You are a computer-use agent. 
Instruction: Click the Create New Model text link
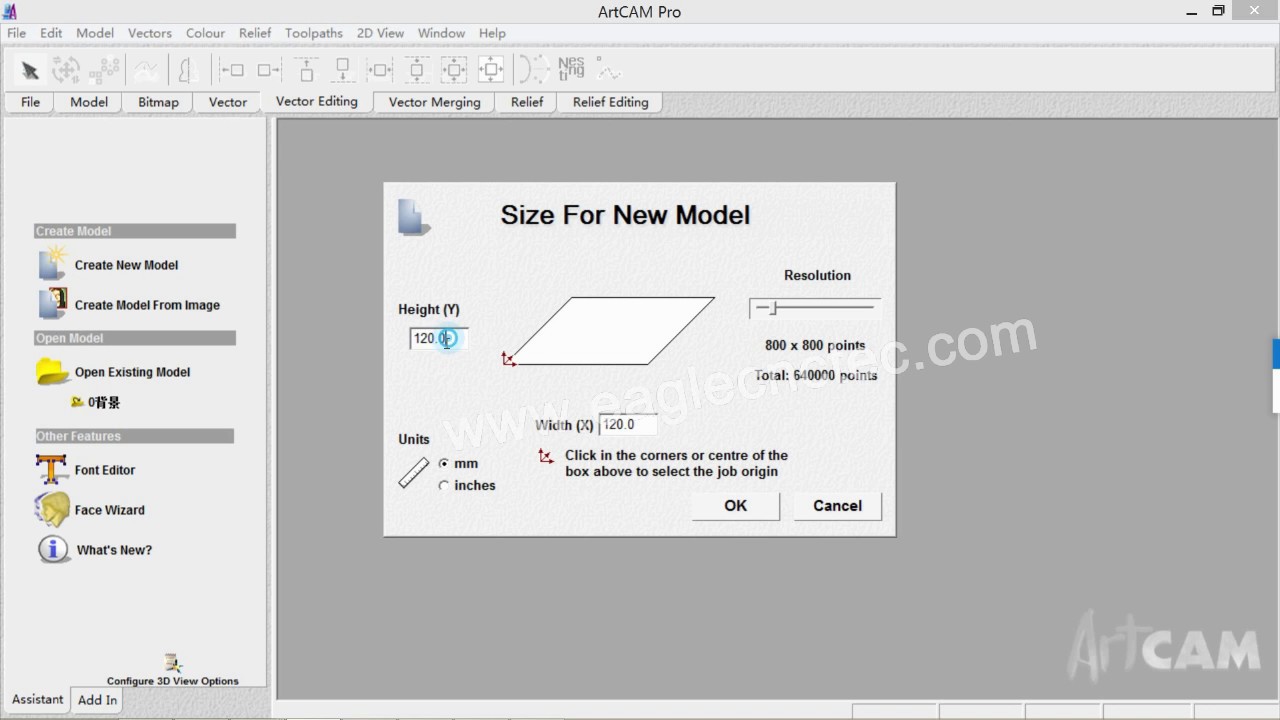pyautogui.click(x=126, y=265)
